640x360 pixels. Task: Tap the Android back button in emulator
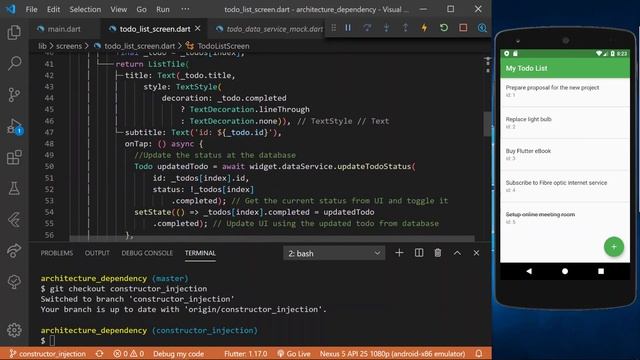tap(529, 271)
